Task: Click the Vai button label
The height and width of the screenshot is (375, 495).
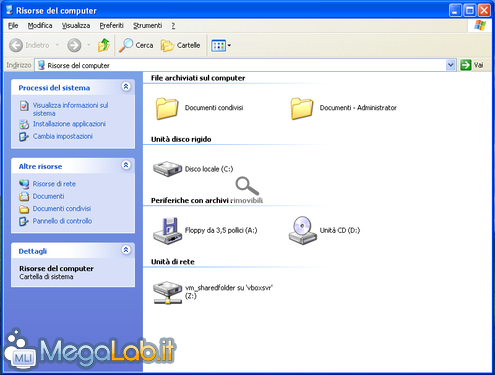Action: click(x=479, y=65)
